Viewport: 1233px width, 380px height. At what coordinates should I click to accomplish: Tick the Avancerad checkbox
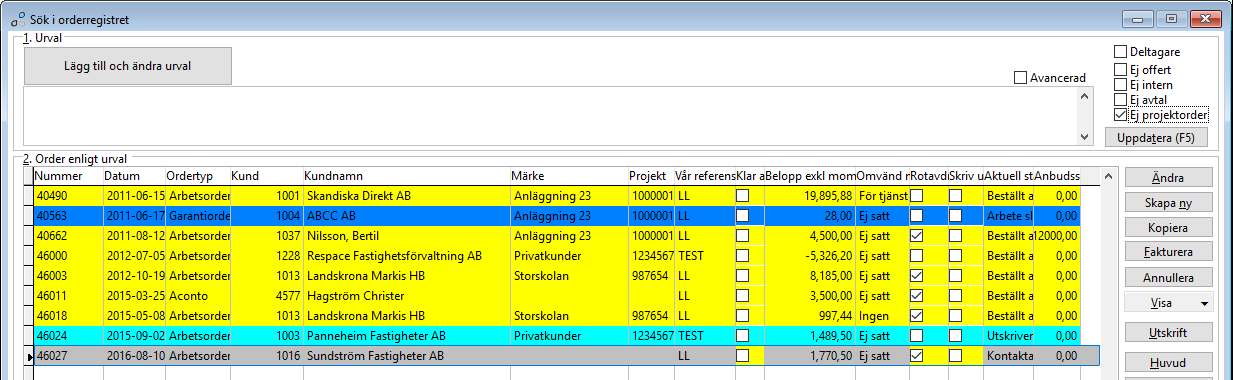[1020, 77]
